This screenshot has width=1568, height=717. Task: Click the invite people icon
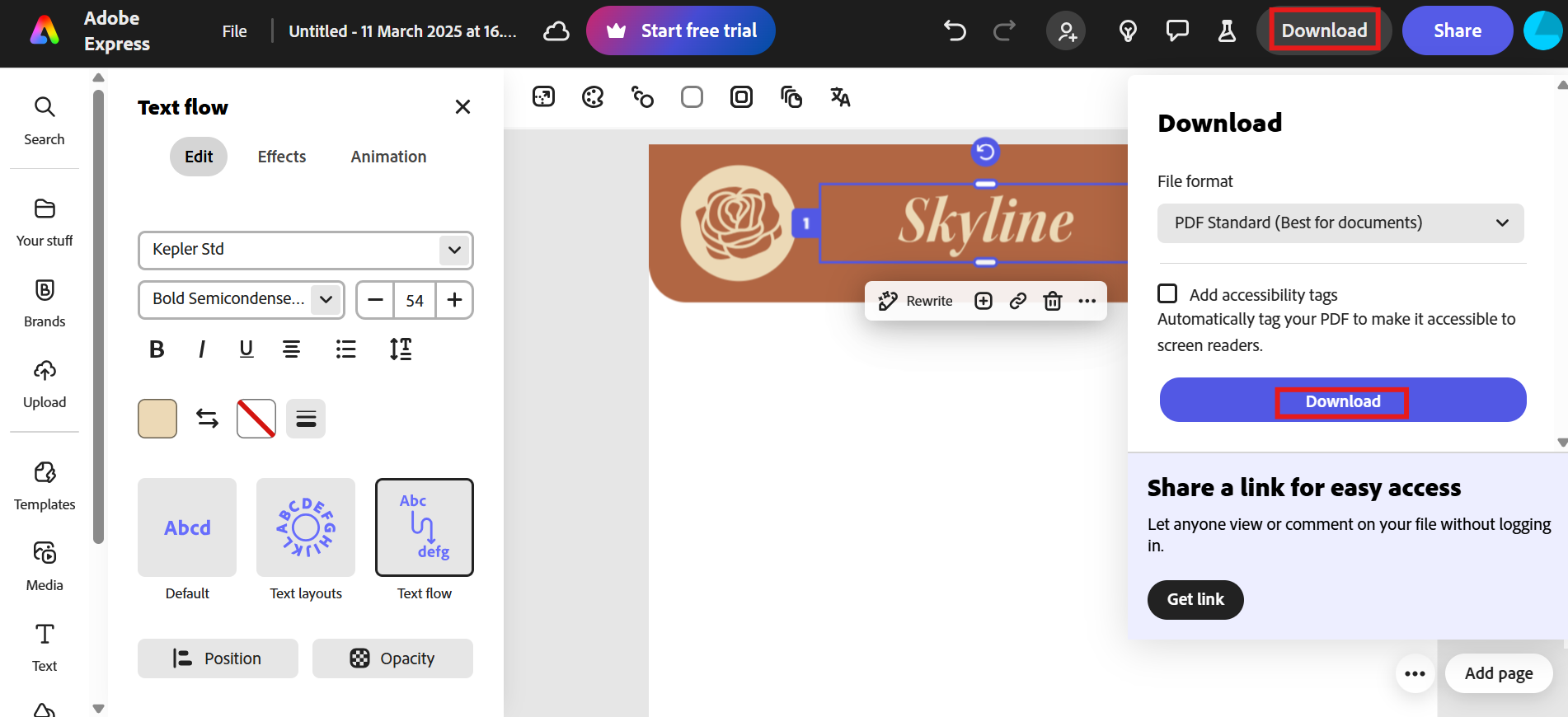[x=1067, y=31]
